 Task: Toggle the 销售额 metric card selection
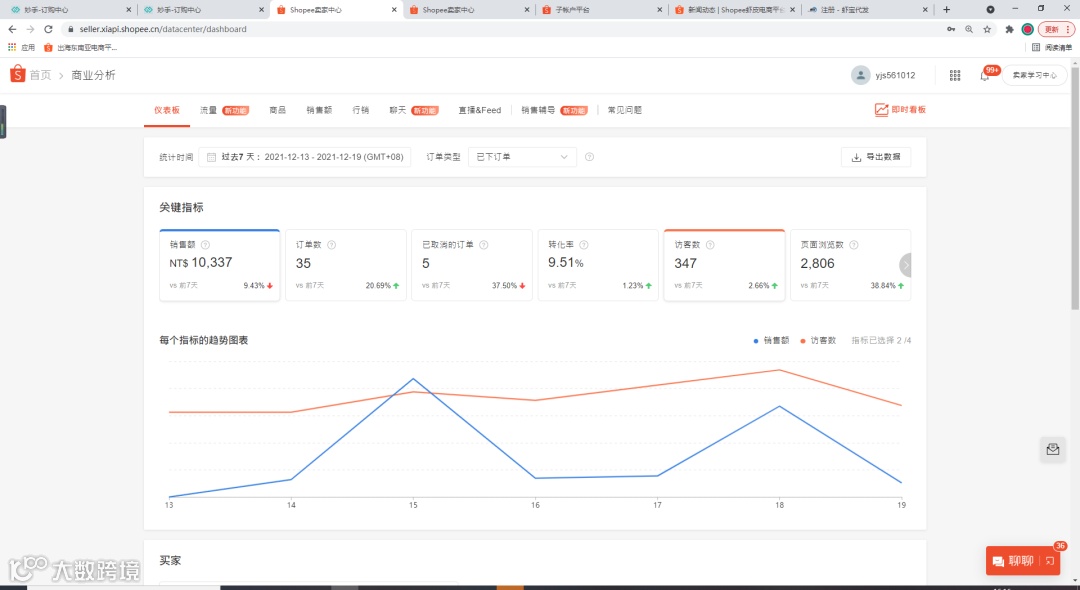pos(220,265)
